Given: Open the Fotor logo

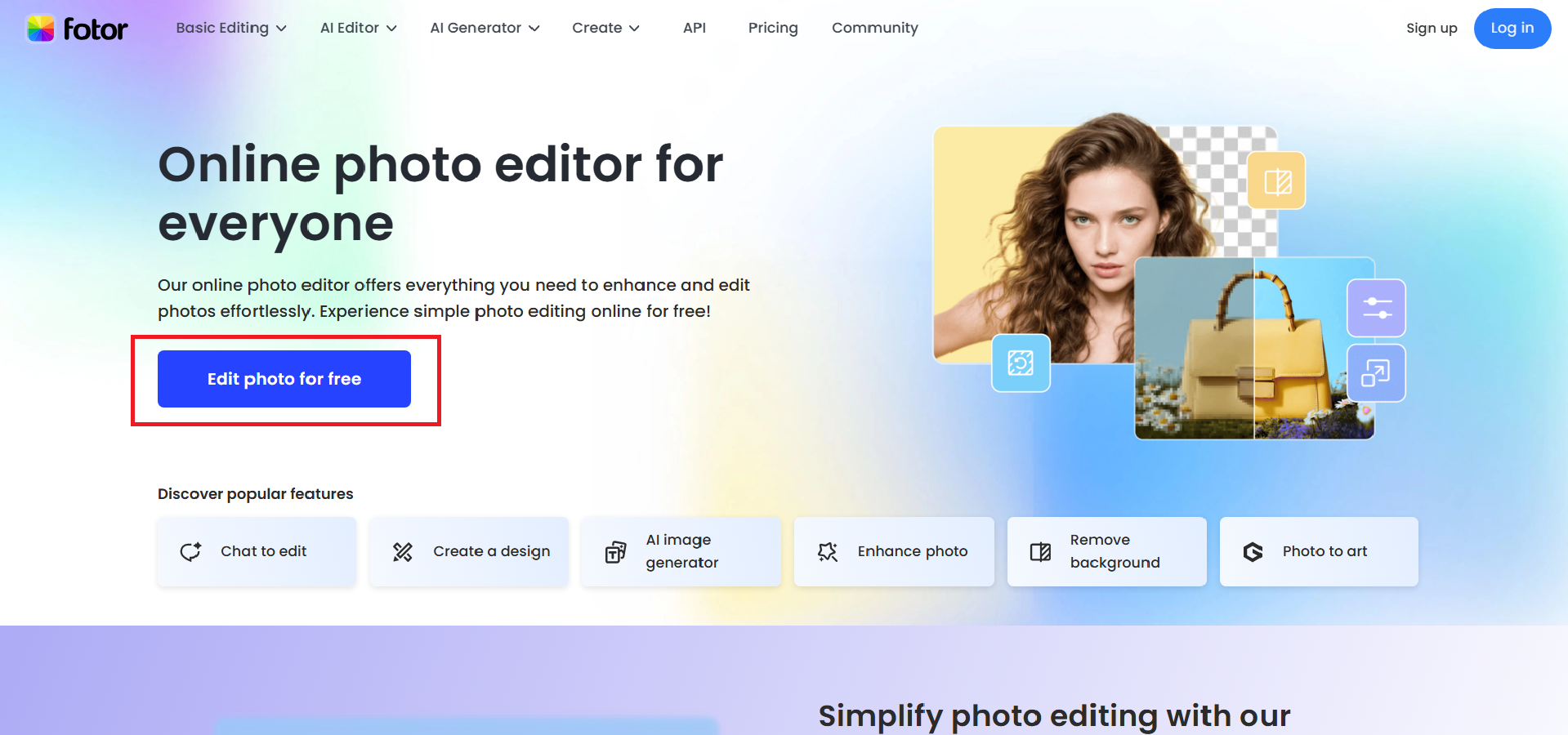Looking at the screenshot, I should point(78,28).
